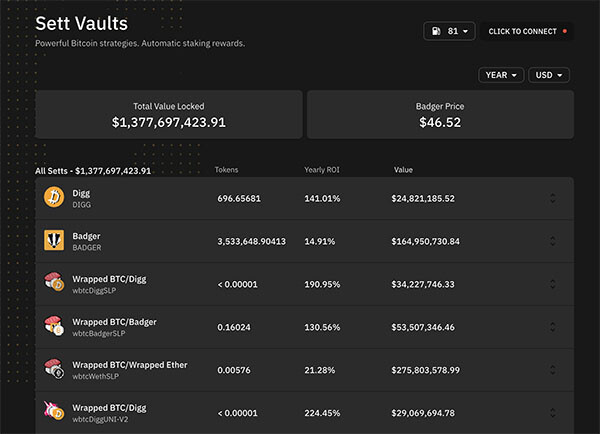Open the USD currency dropdown

coord(549,75)
